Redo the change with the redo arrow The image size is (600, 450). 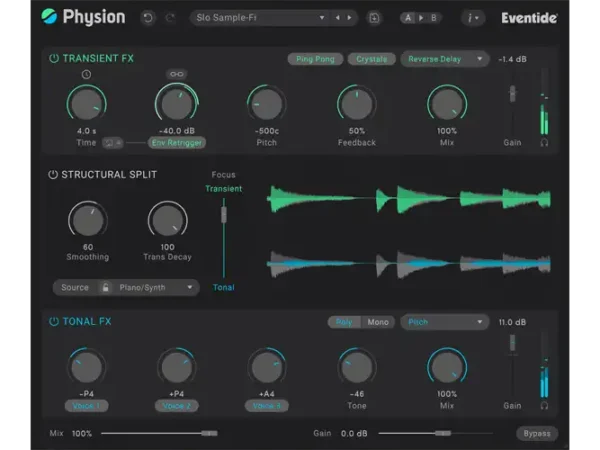tap(170, 18)
